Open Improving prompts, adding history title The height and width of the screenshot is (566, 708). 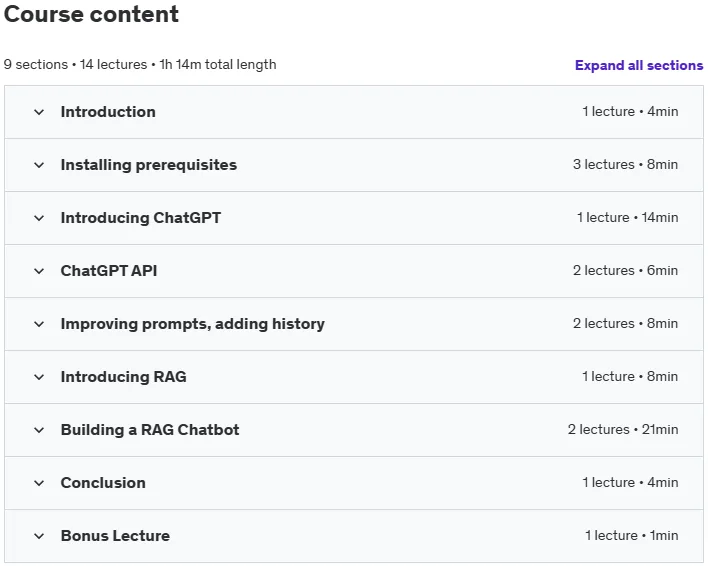click(193, 324)
